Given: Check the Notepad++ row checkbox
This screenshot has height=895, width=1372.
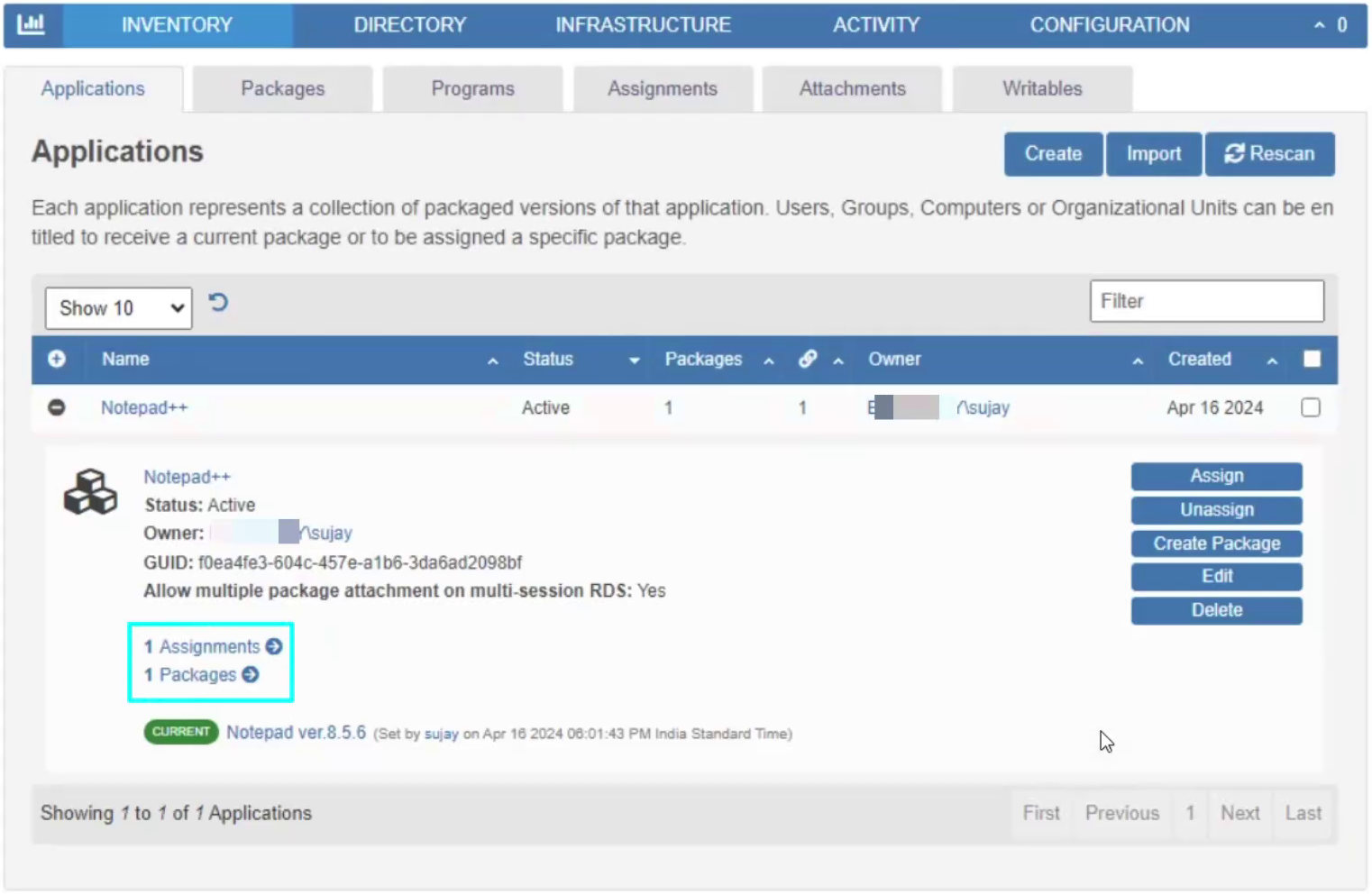Looking at the screenshot, I should click(x=1310, y=407).
